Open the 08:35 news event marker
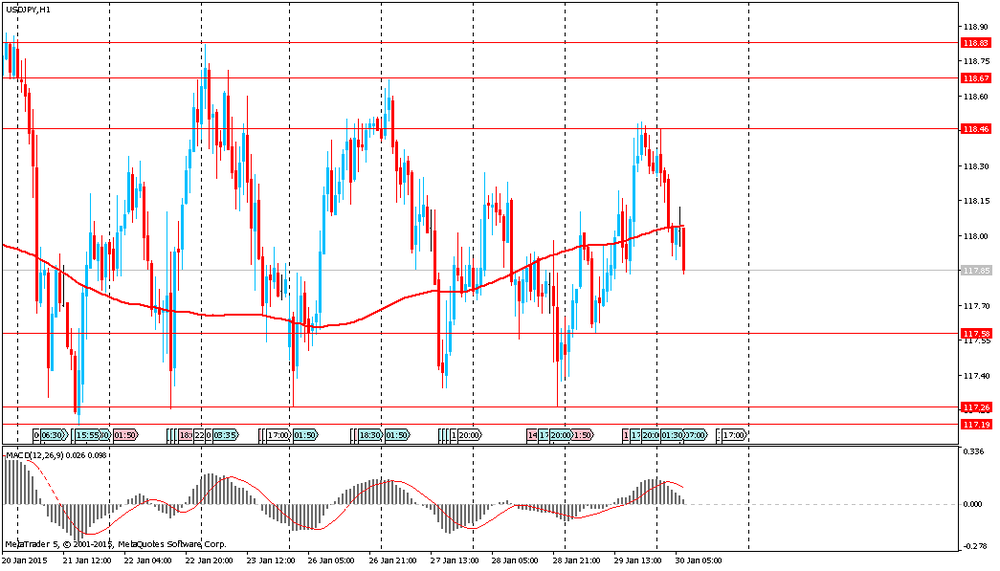 tap(224, 436)
